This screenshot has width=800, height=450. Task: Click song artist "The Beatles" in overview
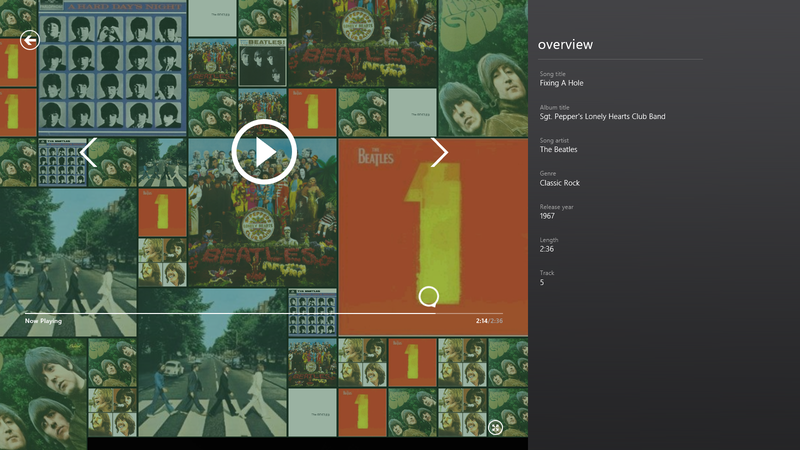click(559, 149)
